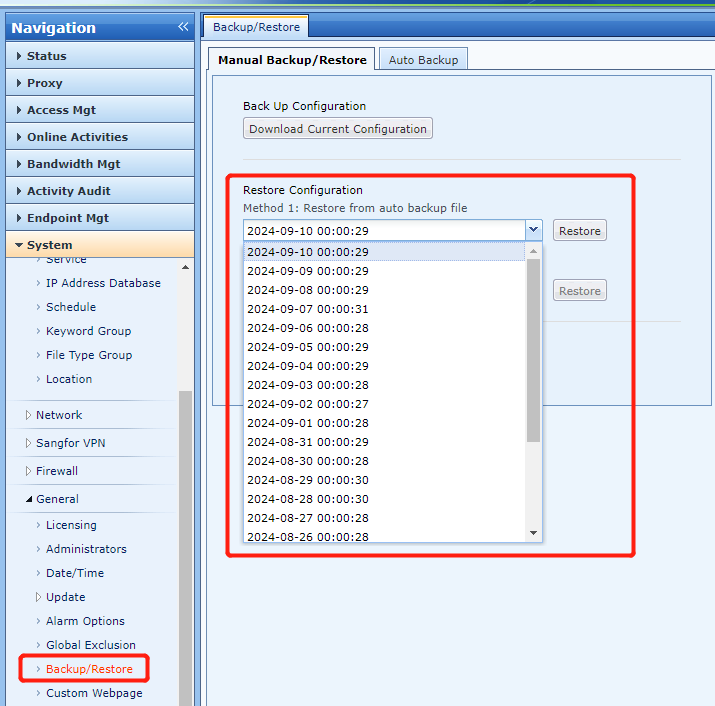This screenshot has height=706, width=715.
Task: Click the auto backup date combo field
Action: tap(384, 230)
